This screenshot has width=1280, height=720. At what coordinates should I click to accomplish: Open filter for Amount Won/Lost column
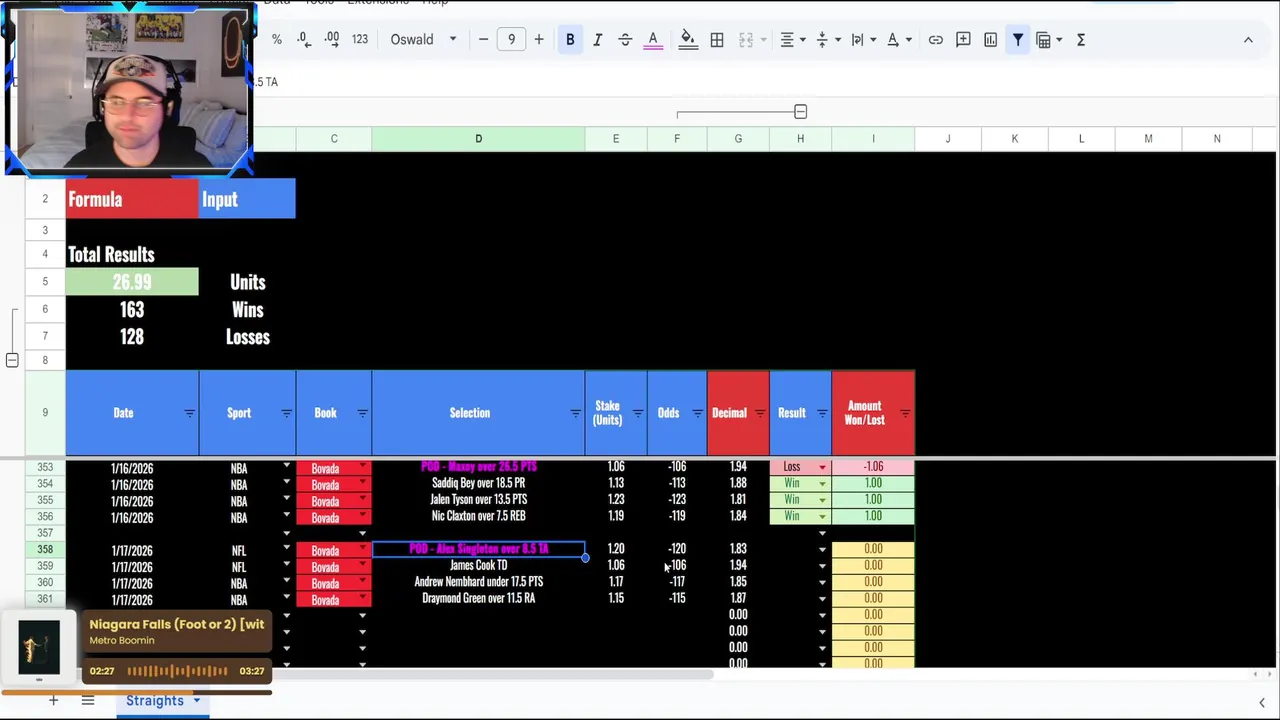(904, 413)
